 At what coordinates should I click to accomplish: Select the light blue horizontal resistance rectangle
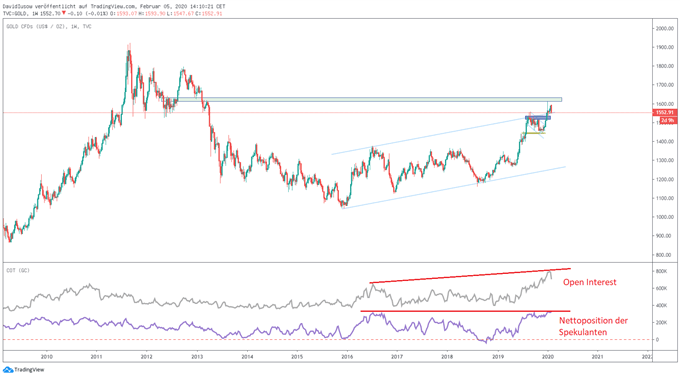coord(369,99)
